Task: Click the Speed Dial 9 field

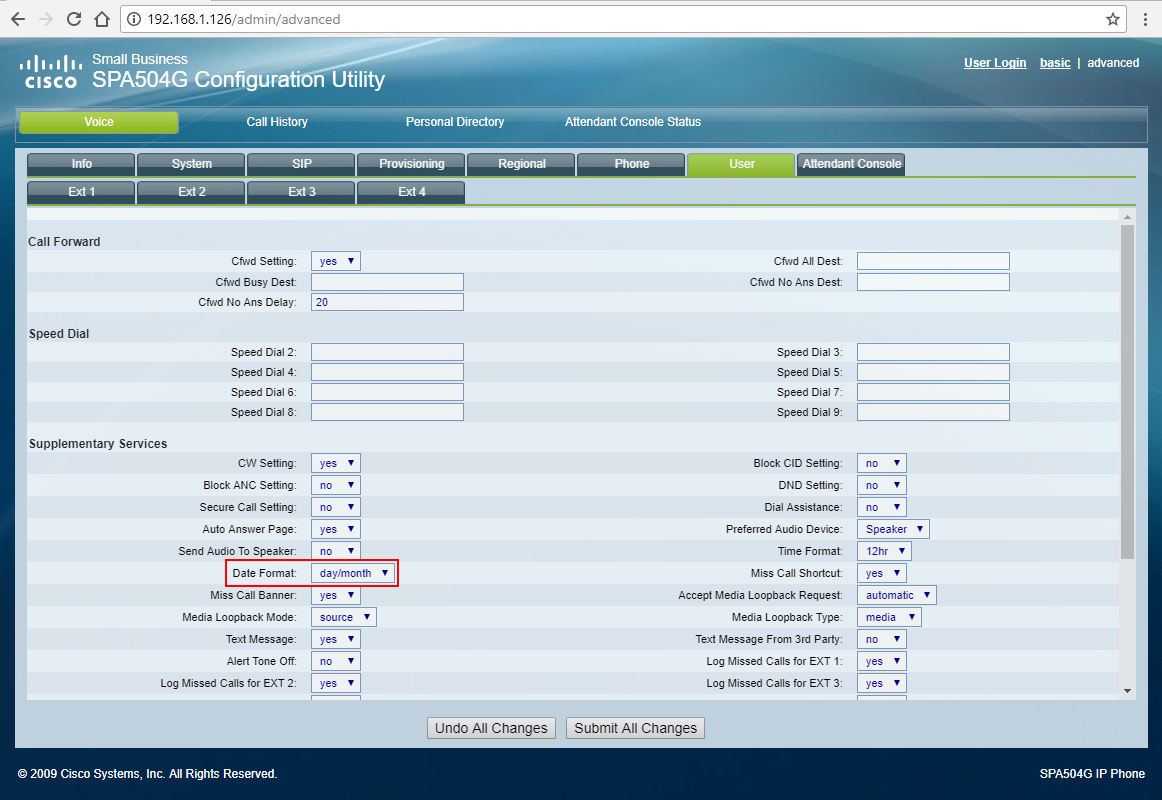Action: (x=933, y=412)
